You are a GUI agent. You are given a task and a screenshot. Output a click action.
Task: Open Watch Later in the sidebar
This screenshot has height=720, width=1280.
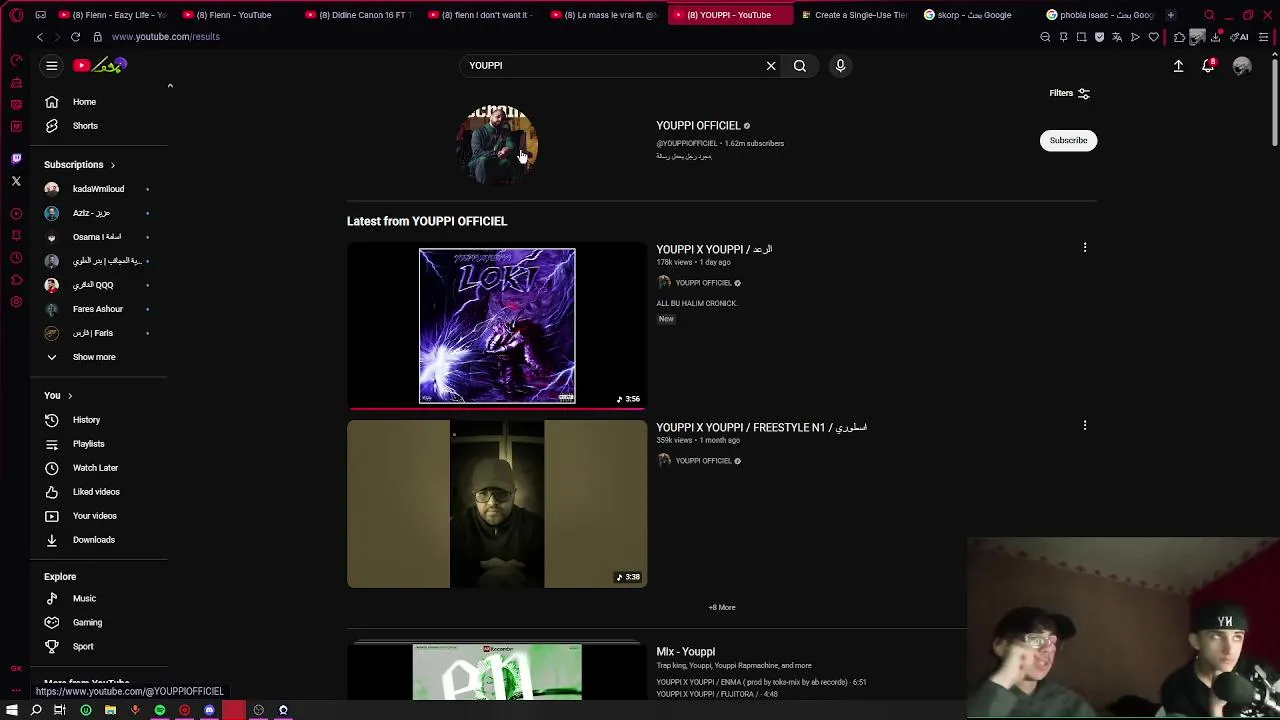pyautogui.click(x=99, y=468)
